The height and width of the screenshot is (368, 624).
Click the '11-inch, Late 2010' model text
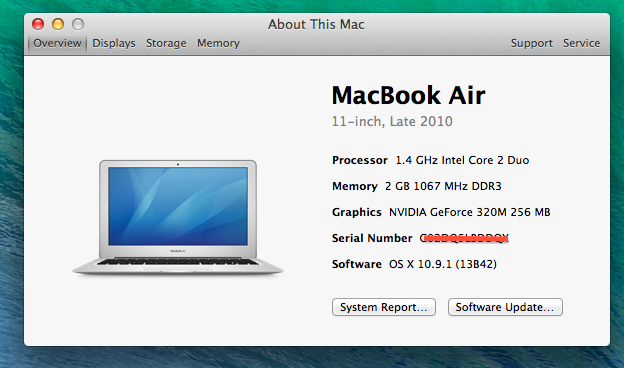392,121
